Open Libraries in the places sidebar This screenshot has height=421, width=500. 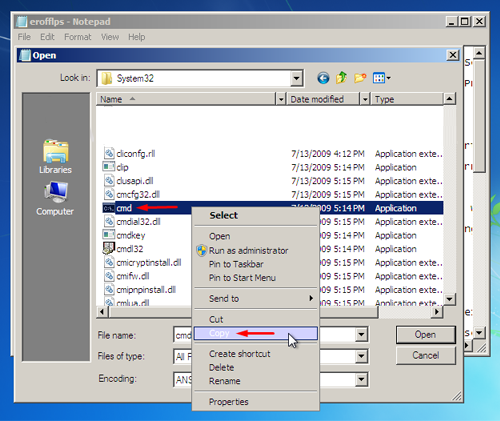point(55,157)
